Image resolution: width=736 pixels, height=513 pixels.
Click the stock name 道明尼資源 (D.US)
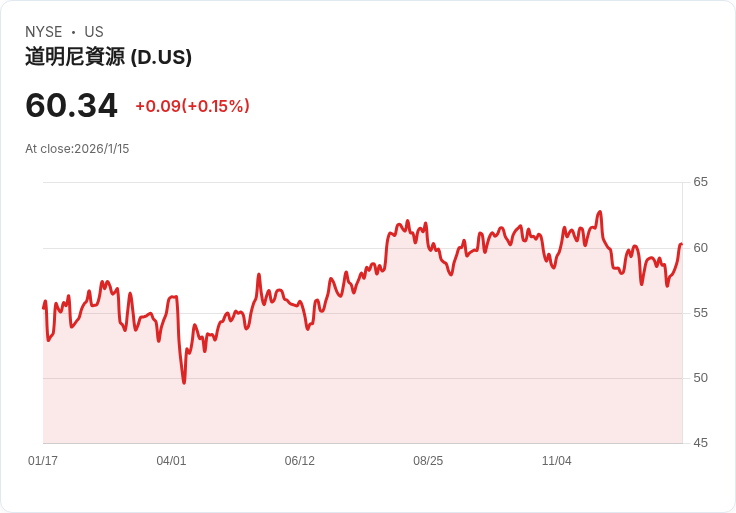(108, 57)
